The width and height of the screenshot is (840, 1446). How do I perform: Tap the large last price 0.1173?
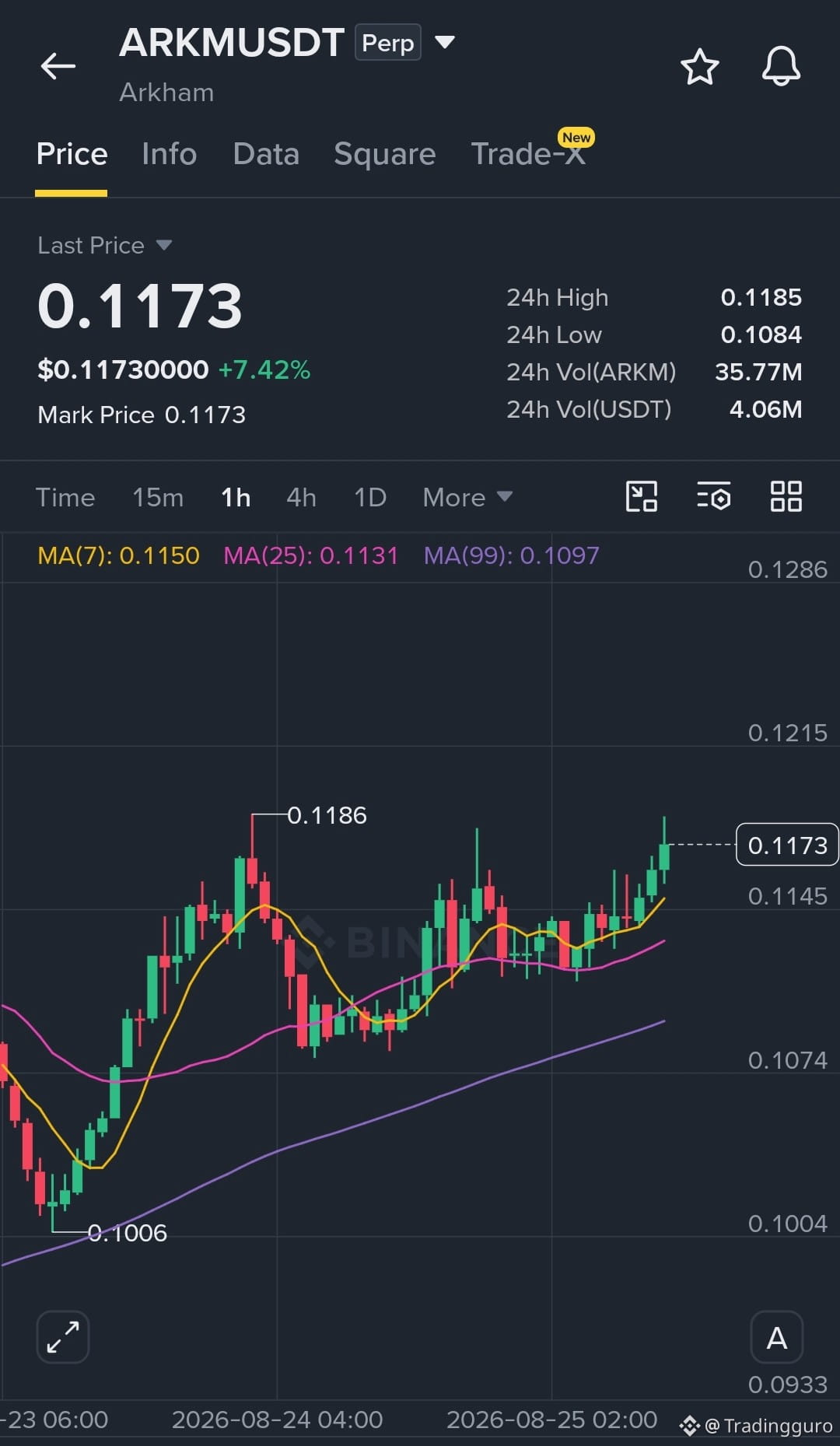pyautogui.click(x=140, y=306)
